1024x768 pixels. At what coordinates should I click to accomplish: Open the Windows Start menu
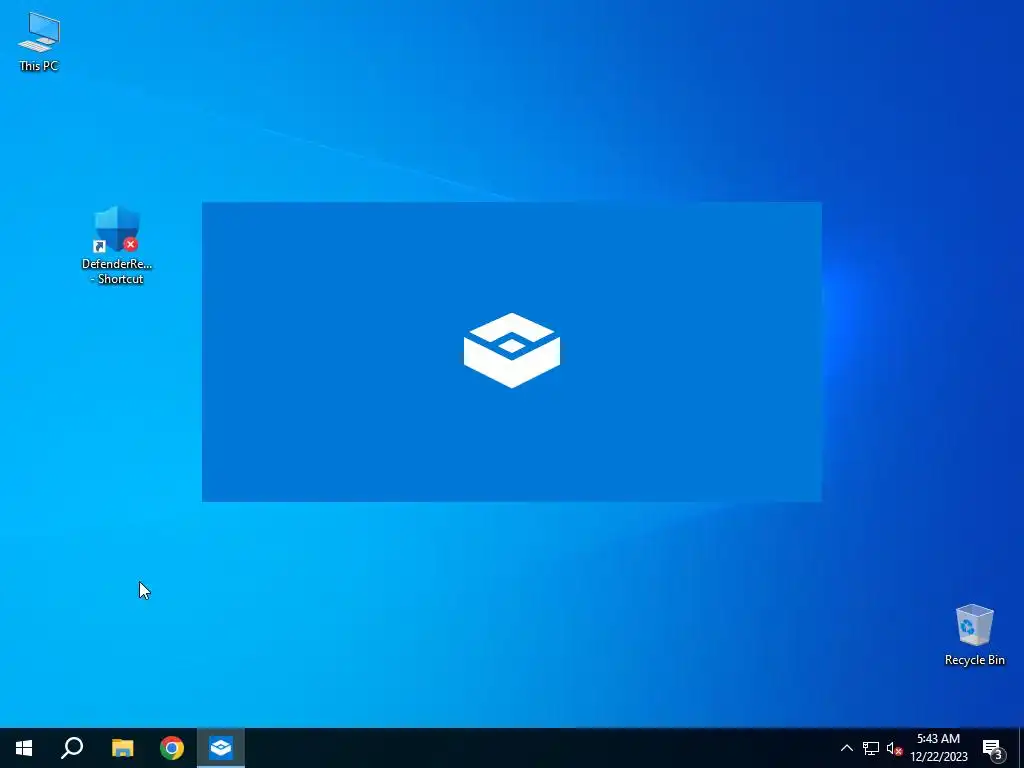point(24,748)
